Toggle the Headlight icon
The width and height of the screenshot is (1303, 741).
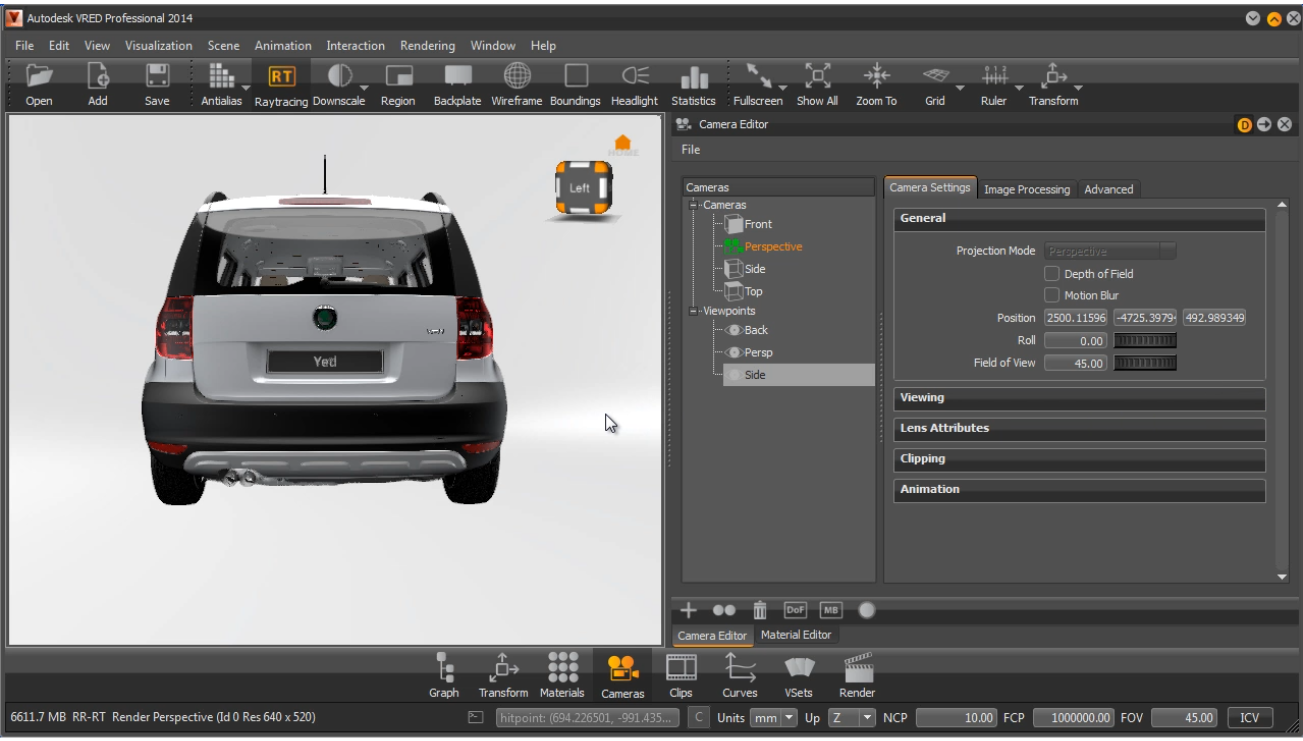(x=635, y=77)
